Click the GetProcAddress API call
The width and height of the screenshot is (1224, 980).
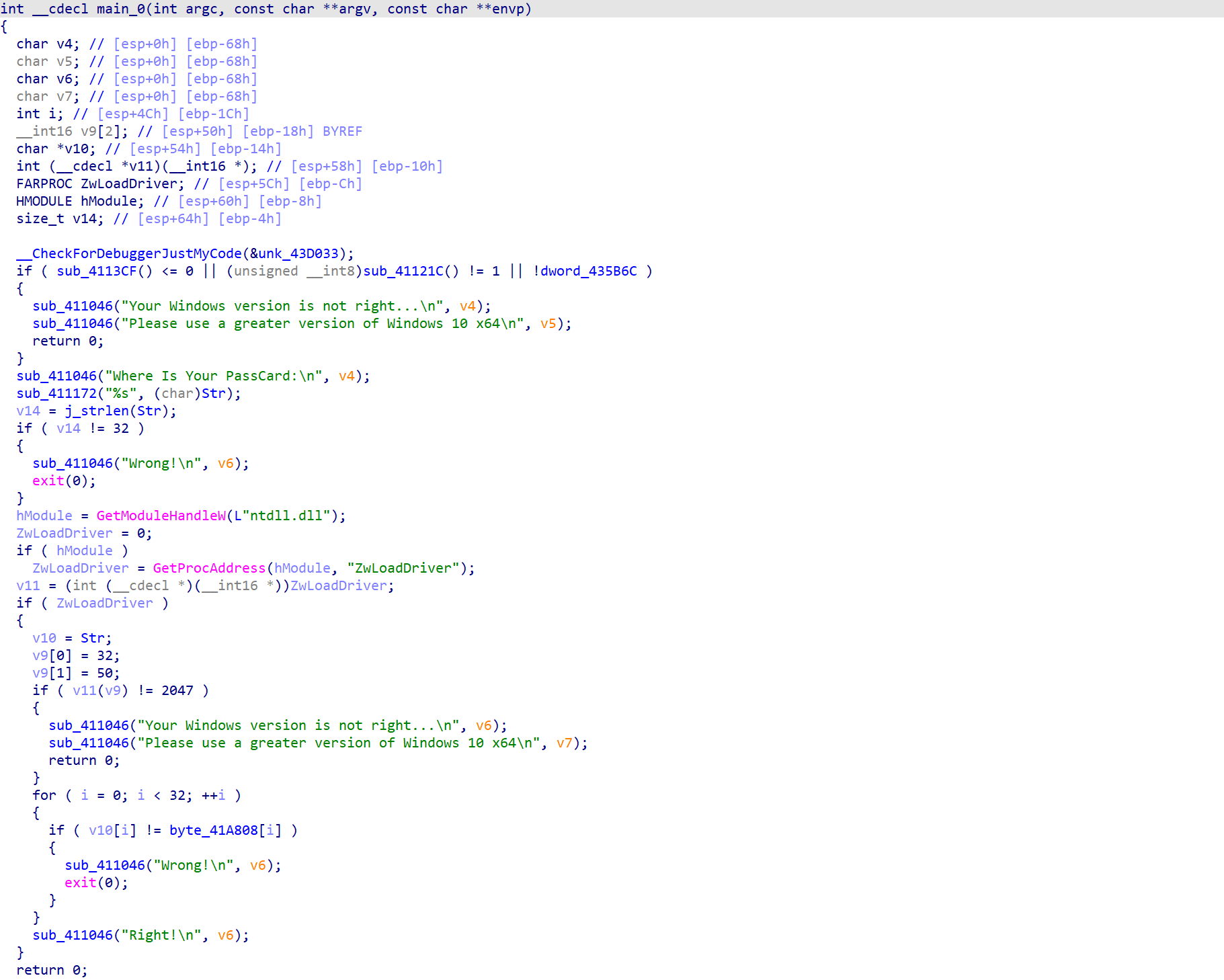tap(209, 568)
